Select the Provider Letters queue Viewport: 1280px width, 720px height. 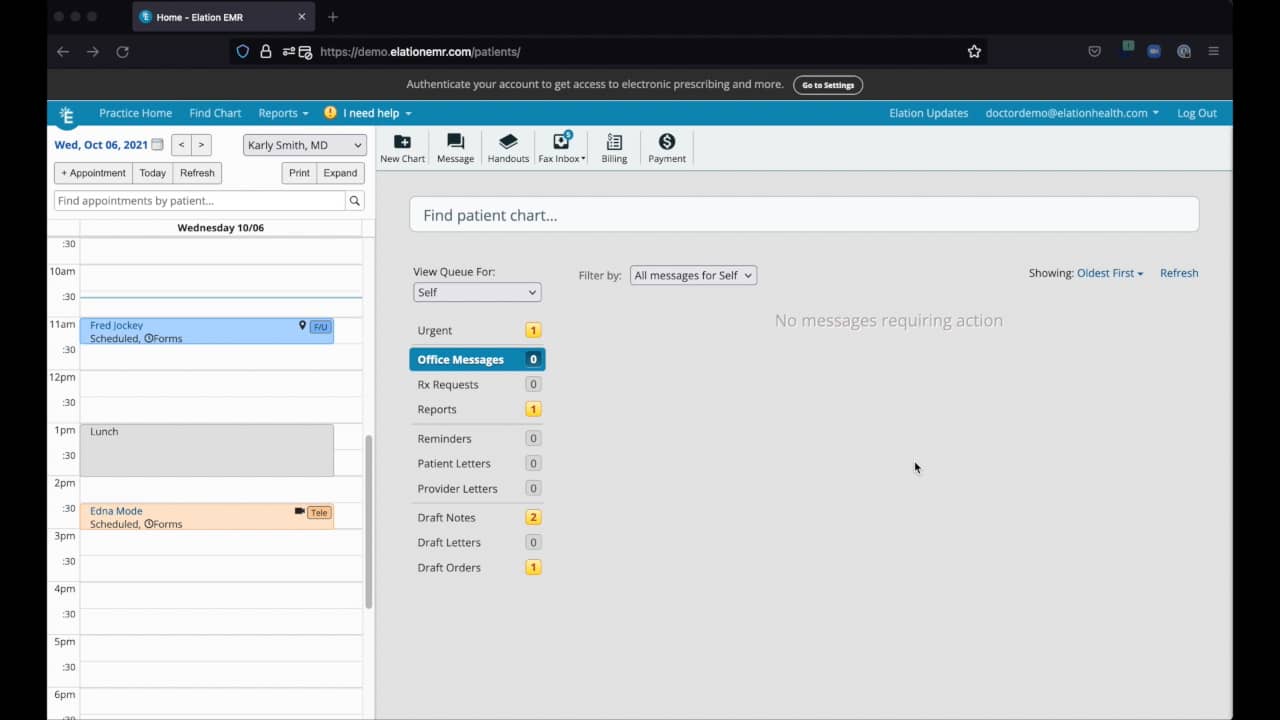pyautogui.click(x=477, y=488)
